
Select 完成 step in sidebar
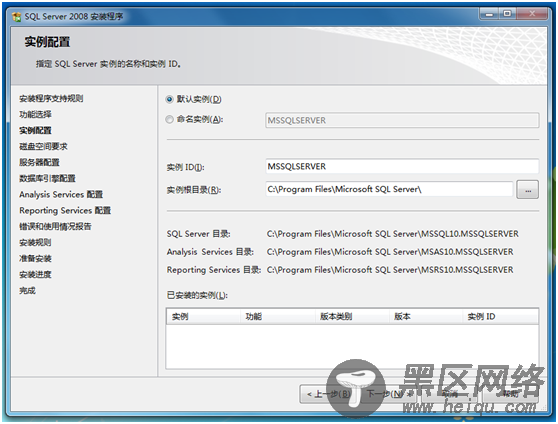[x=27, y=290]
